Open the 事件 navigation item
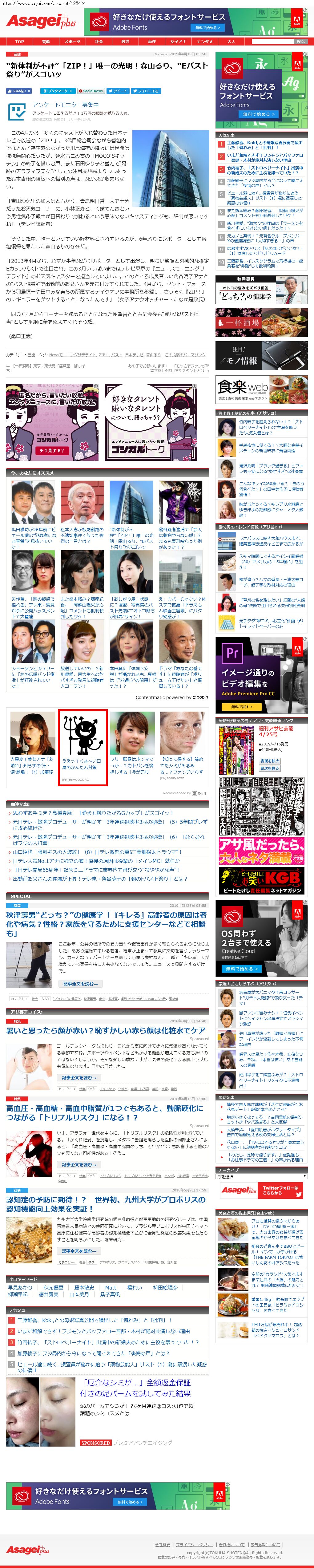 pyautogui.click(x=151, y=41)
